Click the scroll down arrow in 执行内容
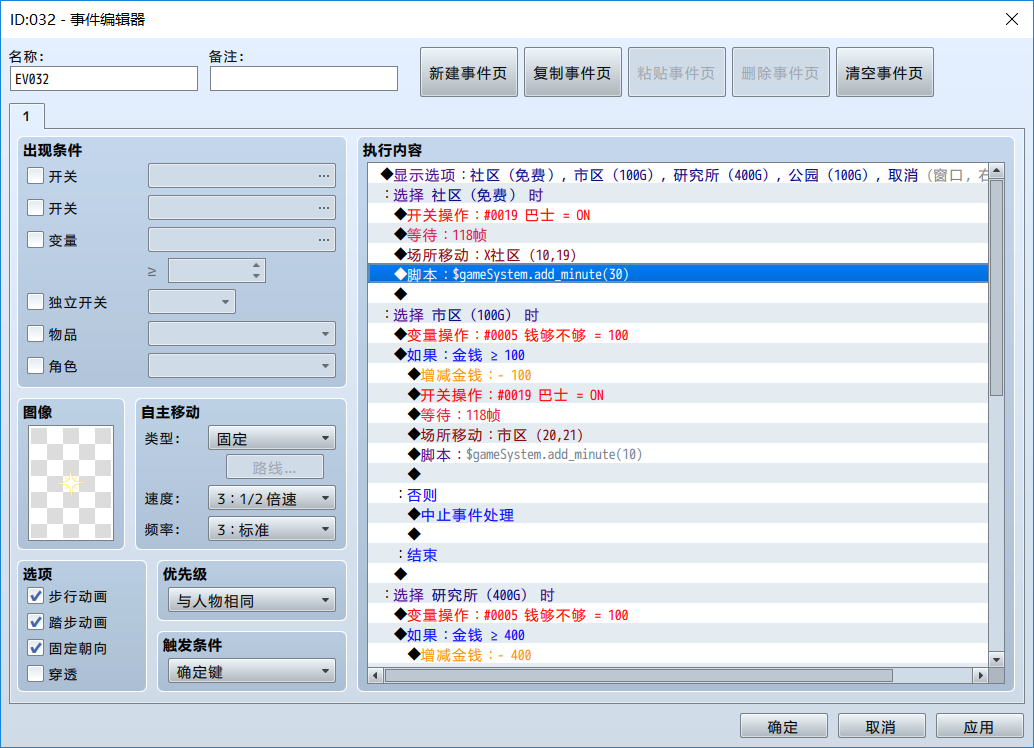The image size is (1034, 748). point(996,660)
